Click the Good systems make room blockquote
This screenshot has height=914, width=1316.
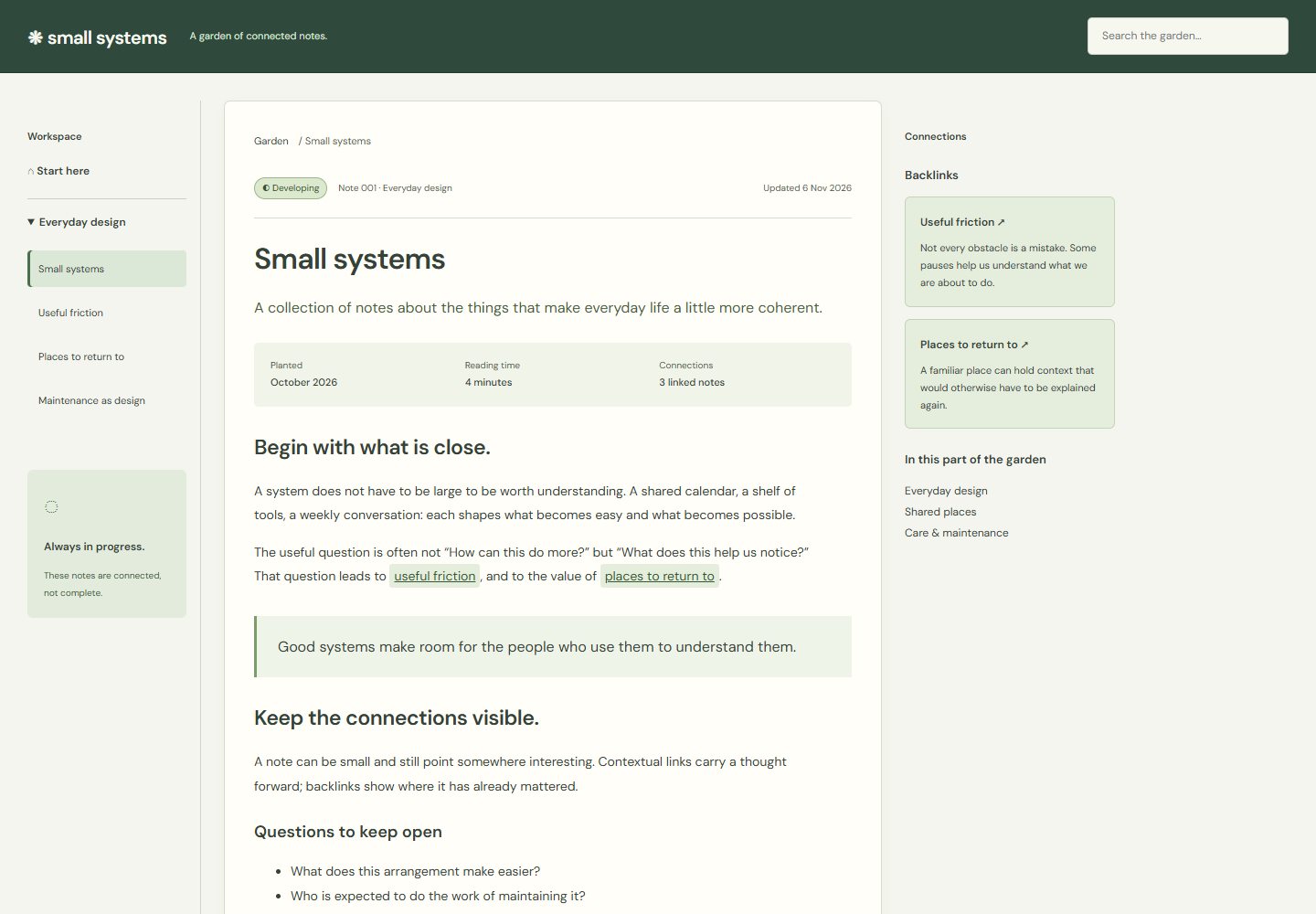(x=553, y=646)
